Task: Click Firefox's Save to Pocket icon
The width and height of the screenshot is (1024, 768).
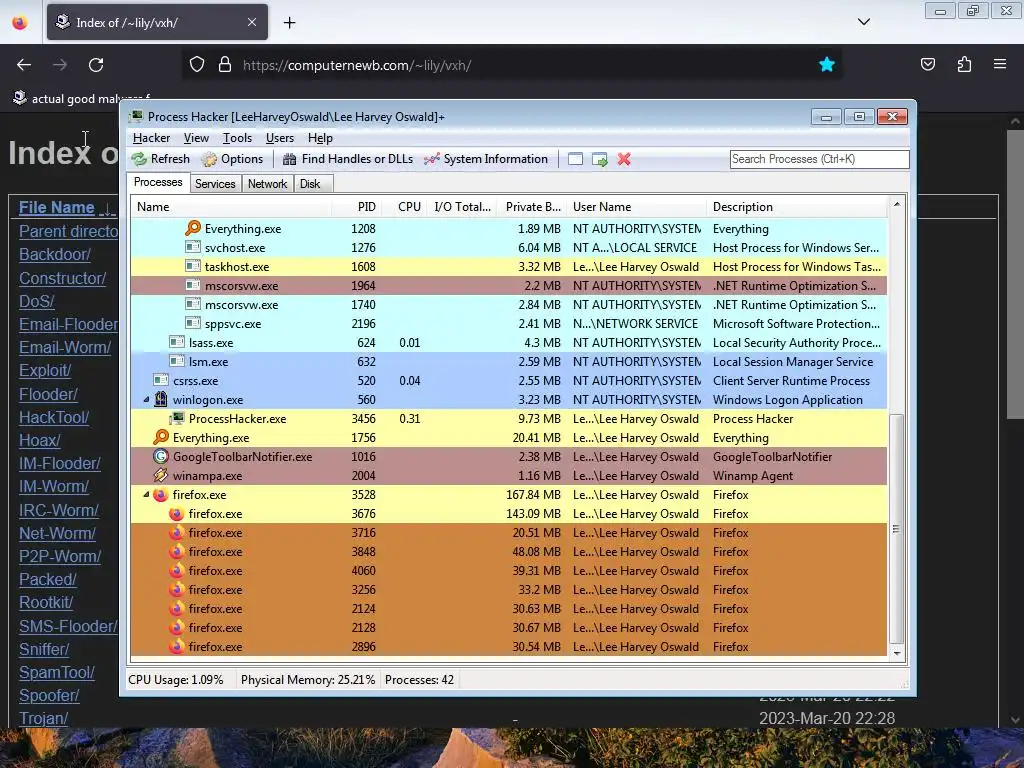Action: [x=927, y=64]
